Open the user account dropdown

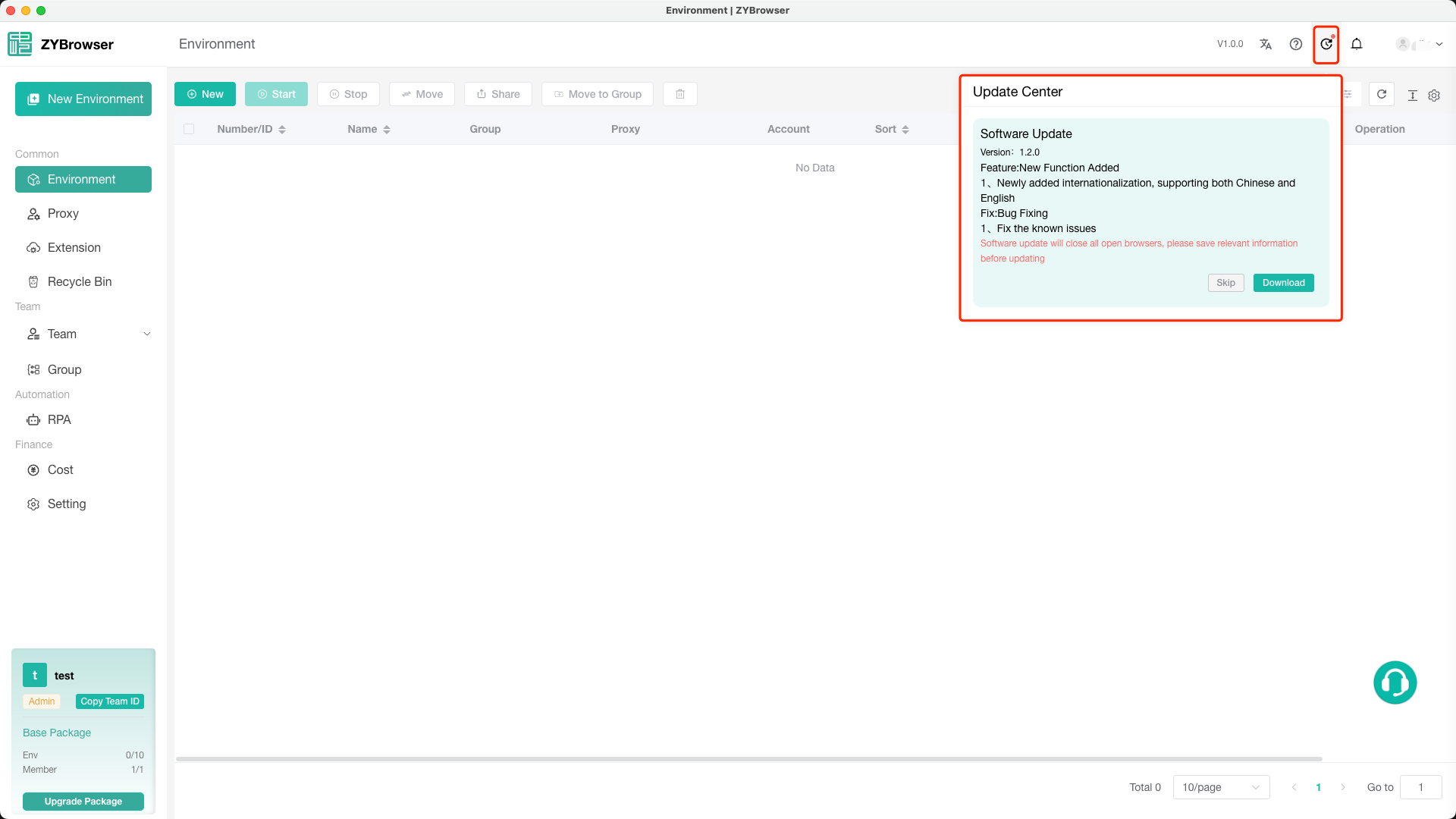(x=1420, y=44)
